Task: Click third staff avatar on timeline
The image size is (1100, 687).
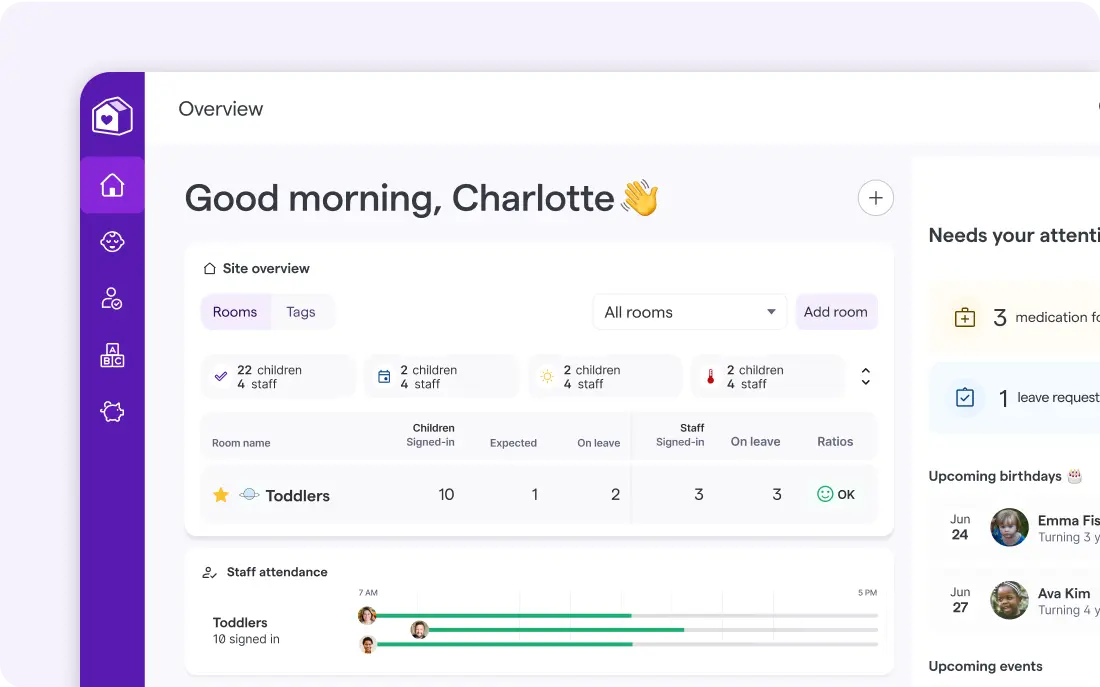Action: (x=368, y=643)
